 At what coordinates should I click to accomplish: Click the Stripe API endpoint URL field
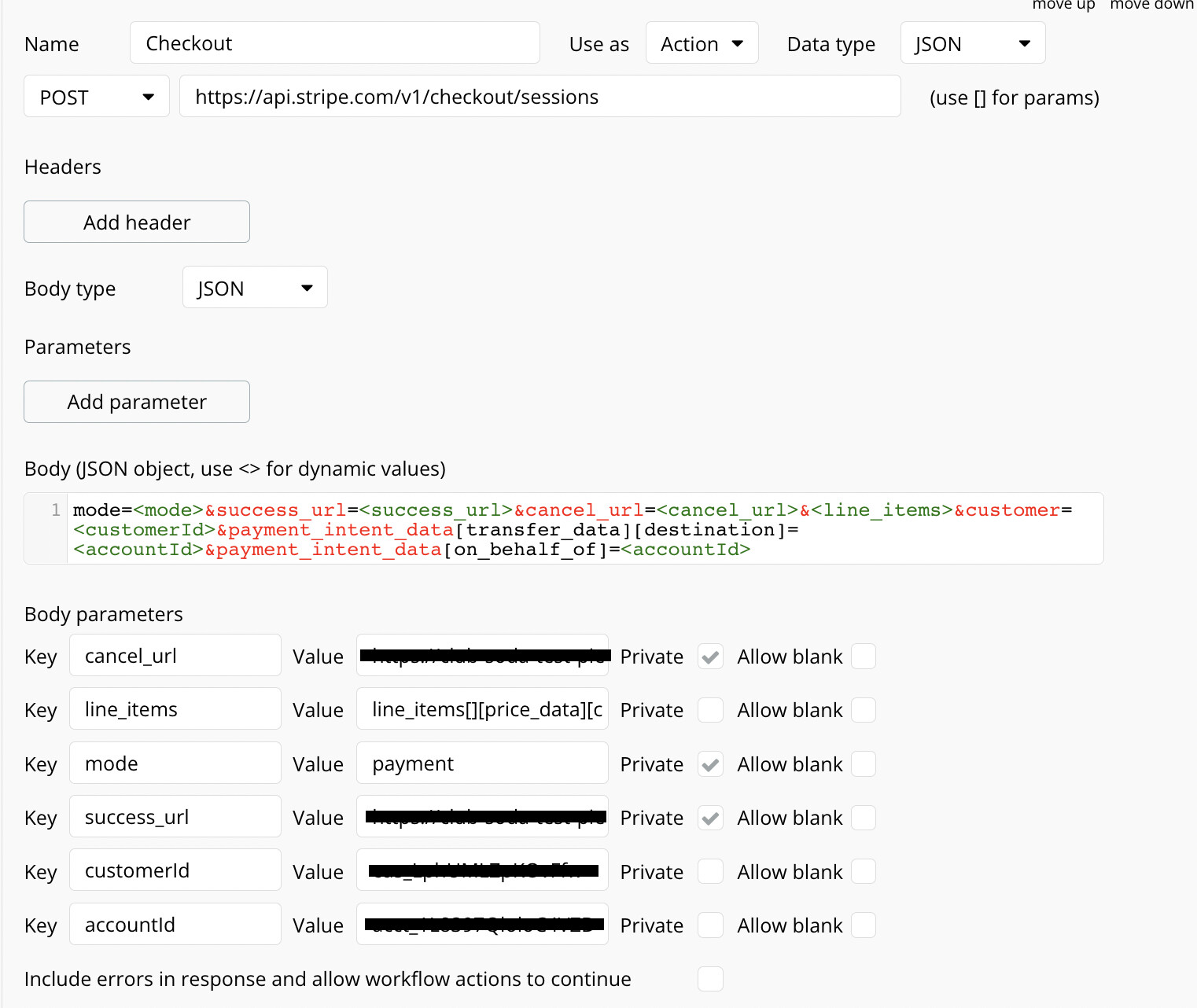point(540,96)
